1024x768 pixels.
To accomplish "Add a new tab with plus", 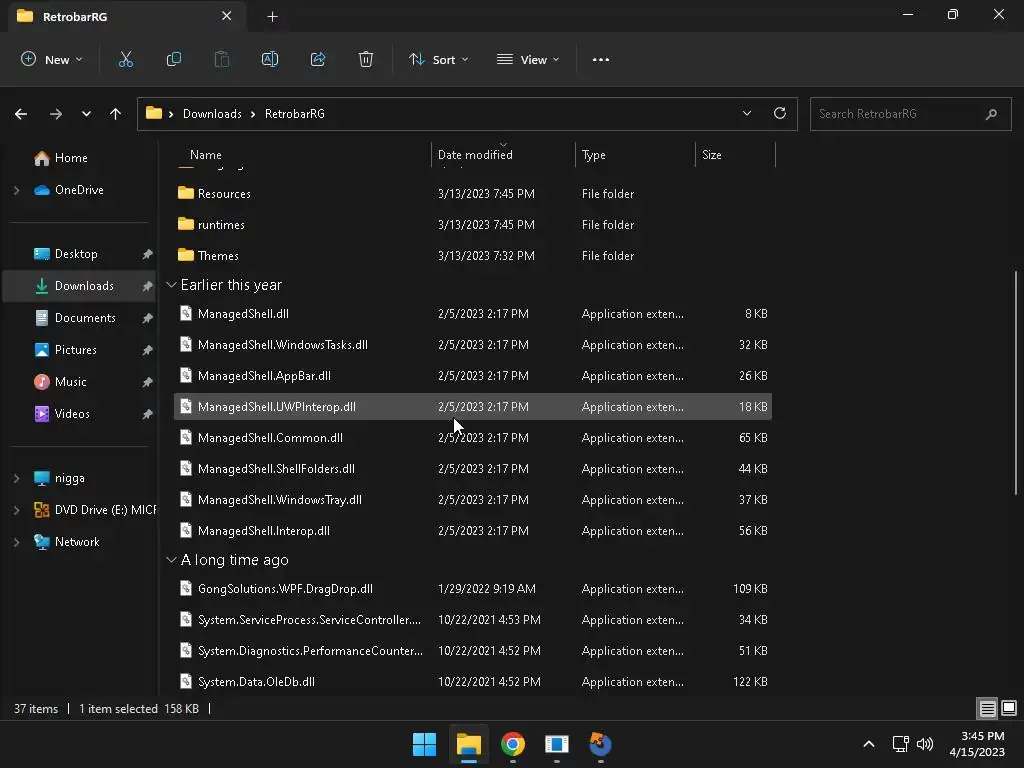I will (x=272, y=17).
